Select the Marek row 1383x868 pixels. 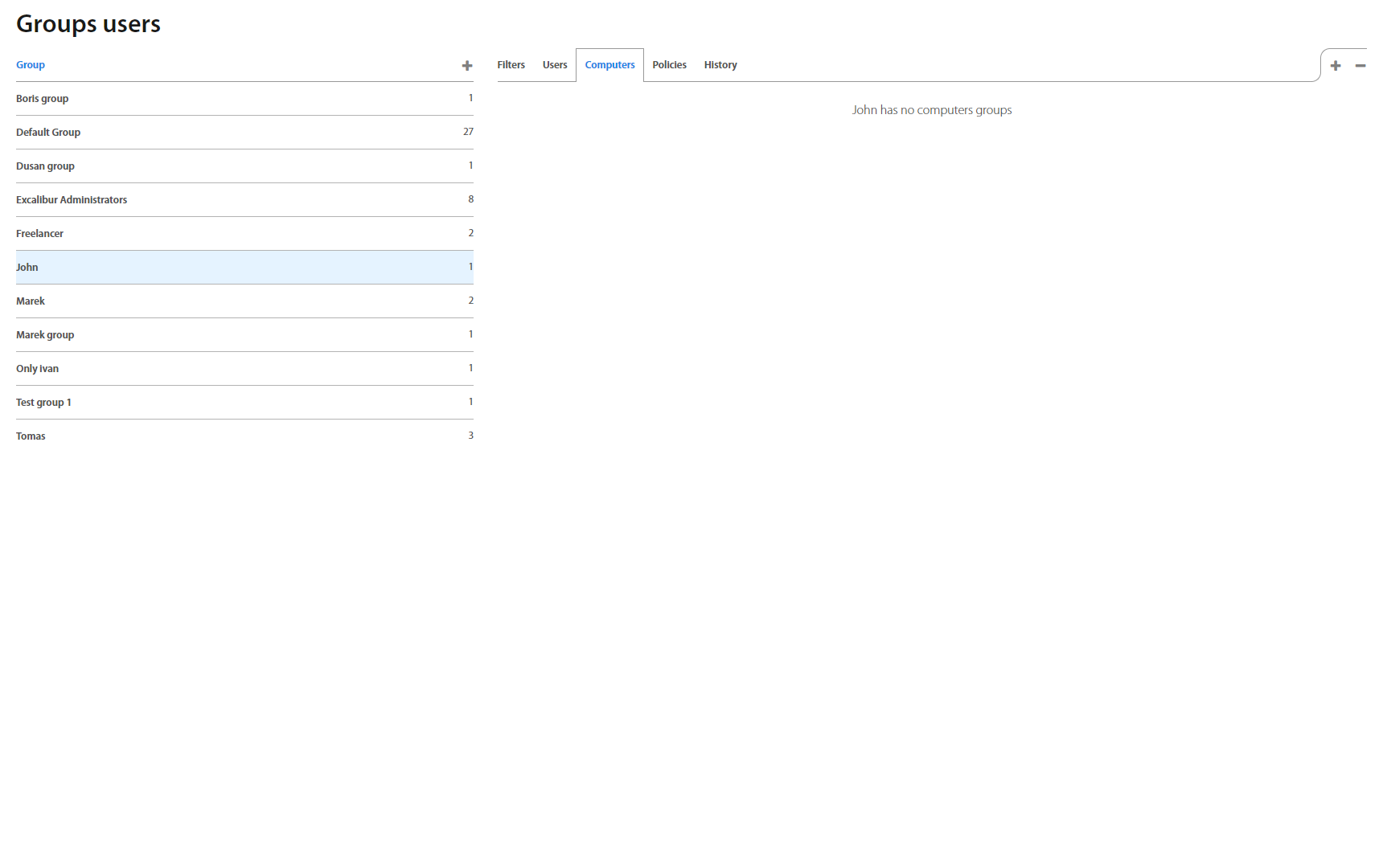pos(31,301)
